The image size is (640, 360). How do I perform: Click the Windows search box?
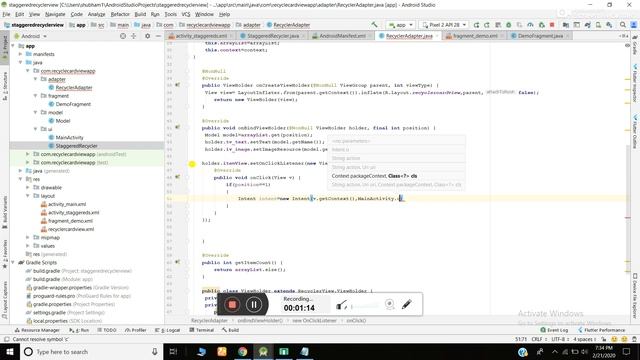[x=91, y=351]
